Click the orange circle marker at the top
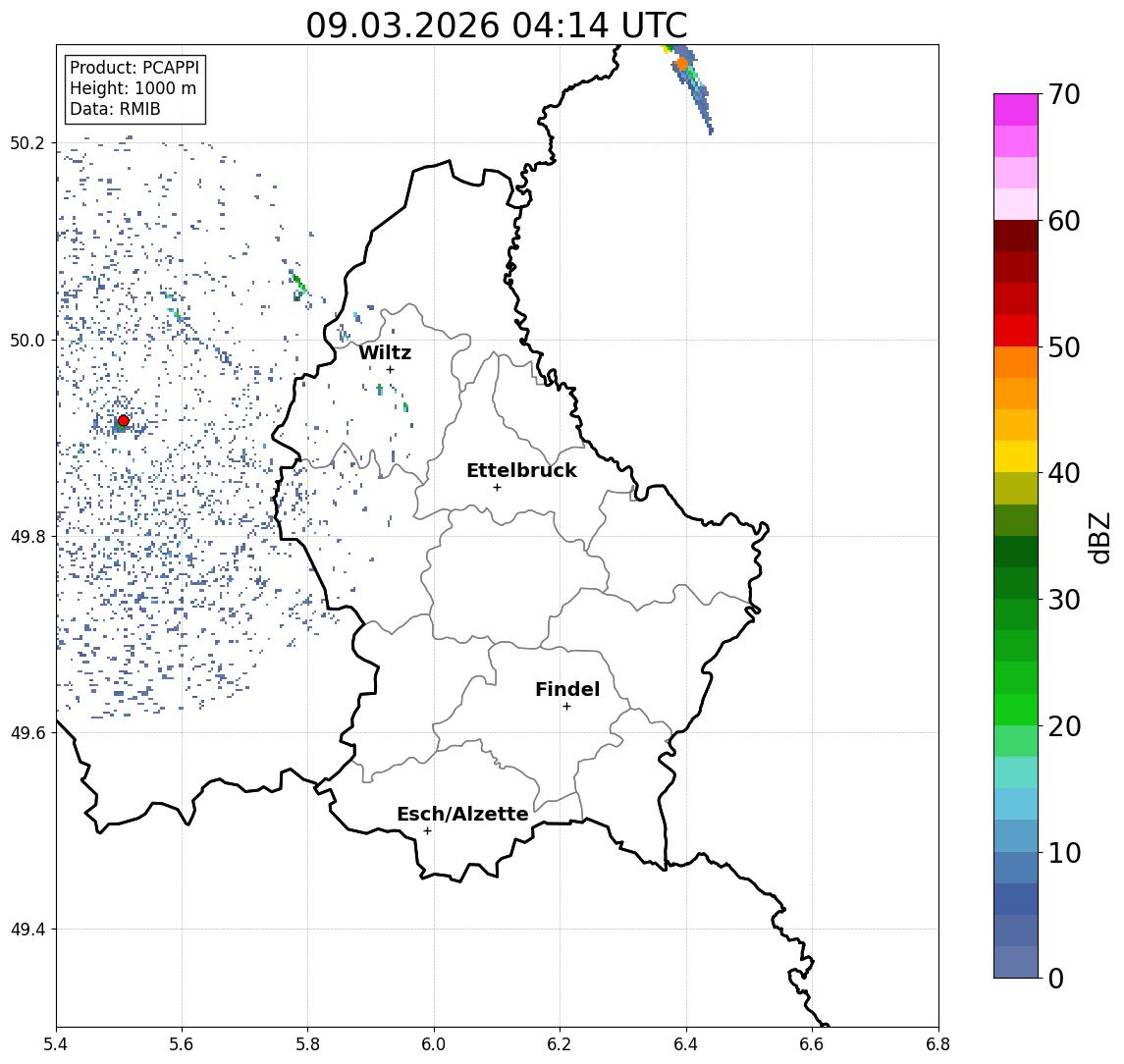 tap(681, 64)
